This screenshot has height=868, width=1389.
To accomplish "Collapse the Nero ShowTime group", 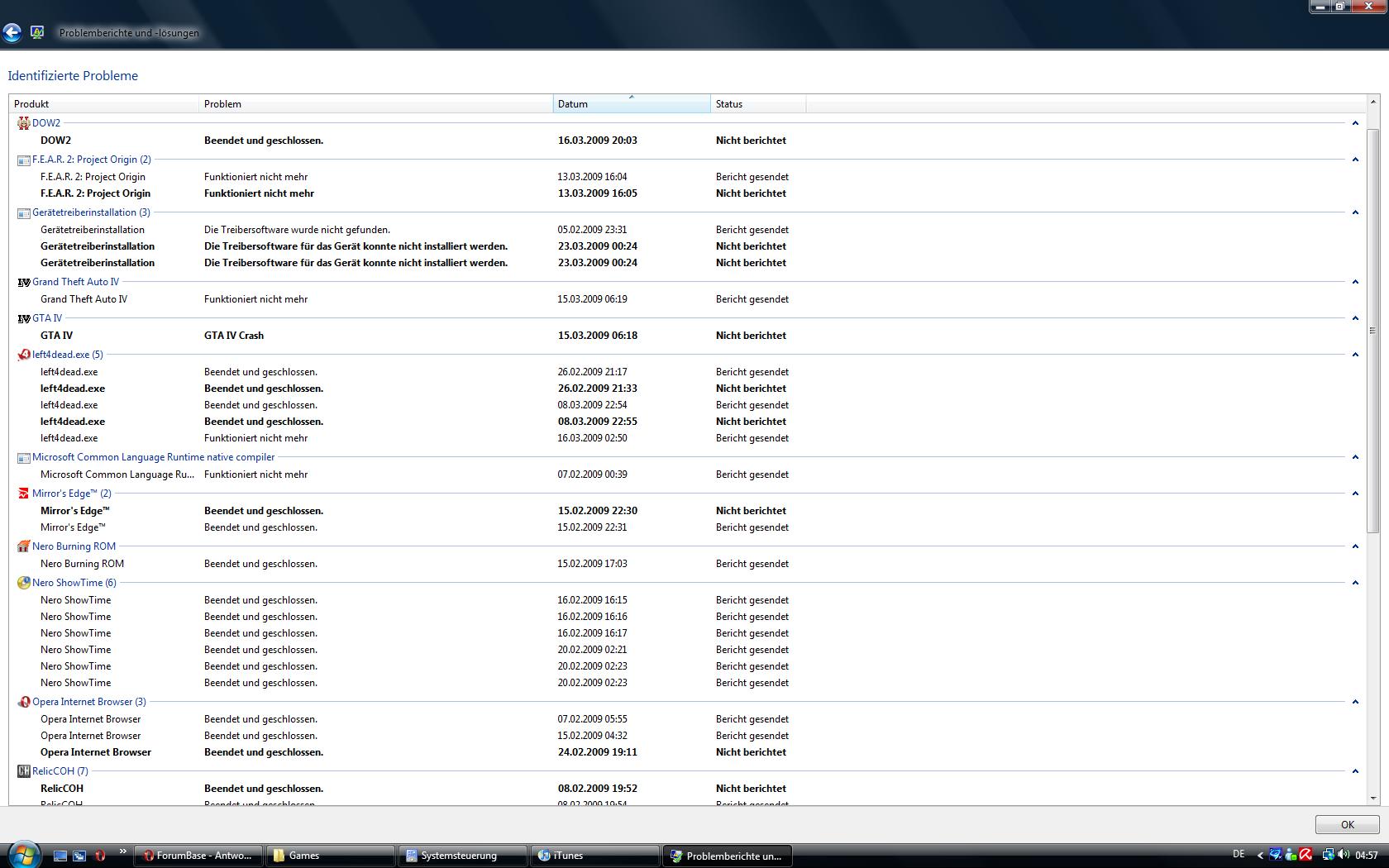I will click(x=1355, y=583).
